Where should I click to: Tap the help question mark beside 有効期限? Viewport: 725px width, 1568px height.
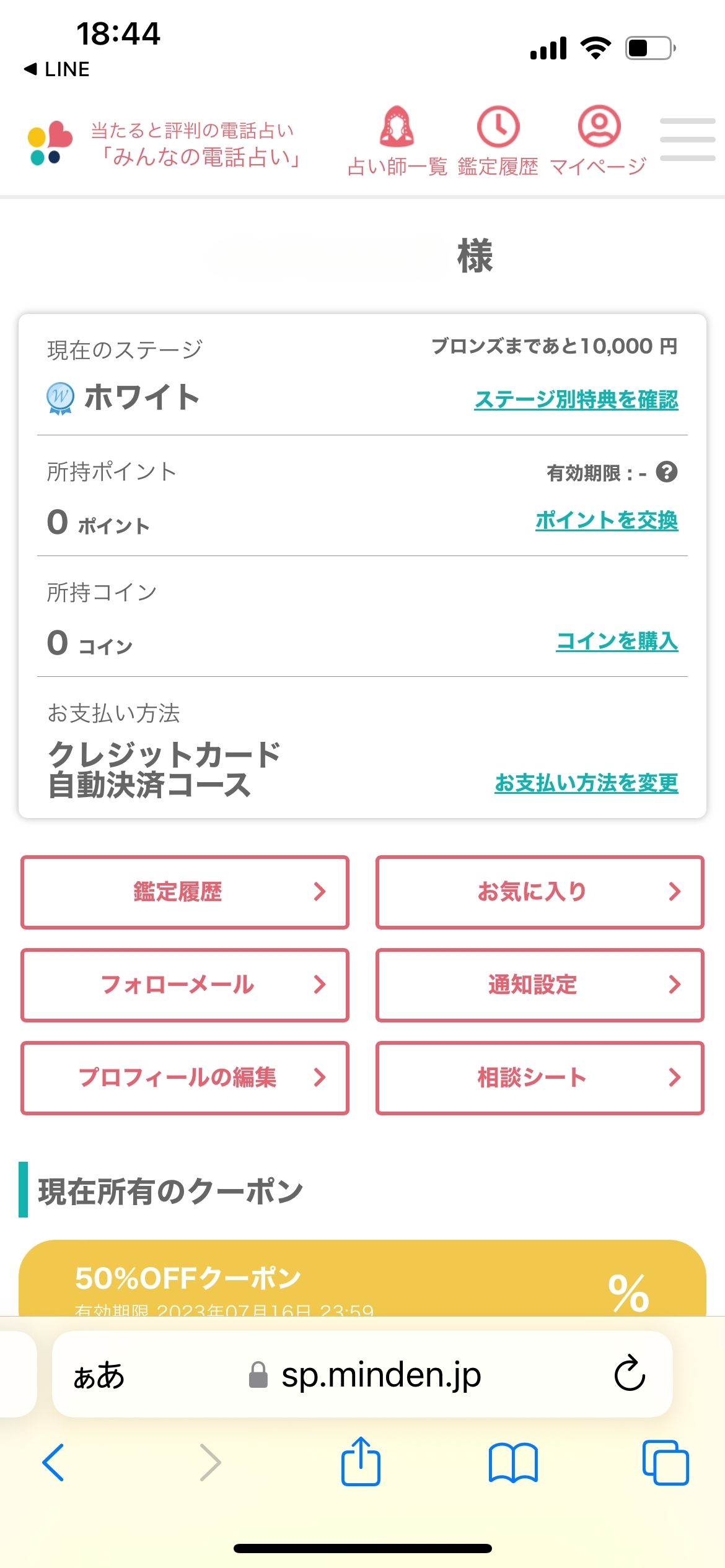pos(667,473)
